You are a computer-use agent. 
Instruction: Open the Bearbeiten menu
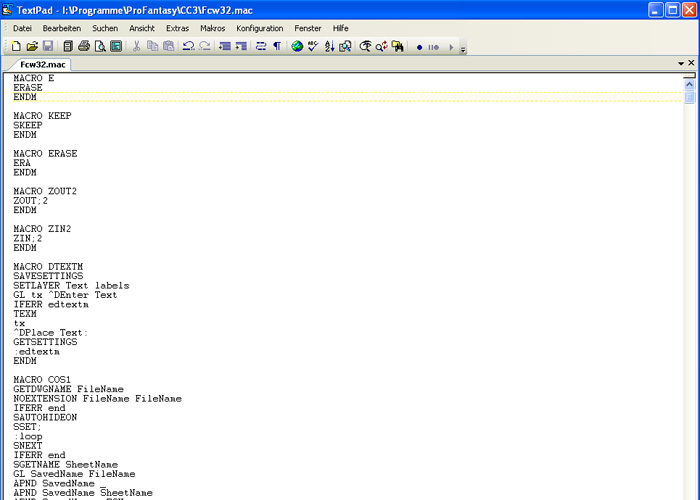coord(62,28)
